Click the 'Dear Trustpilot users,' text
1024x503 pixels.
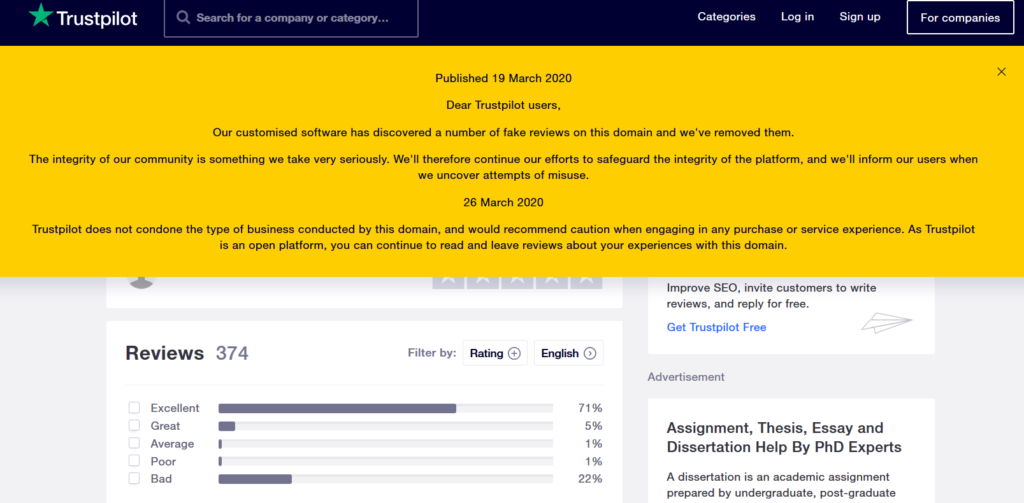[504, 105]
